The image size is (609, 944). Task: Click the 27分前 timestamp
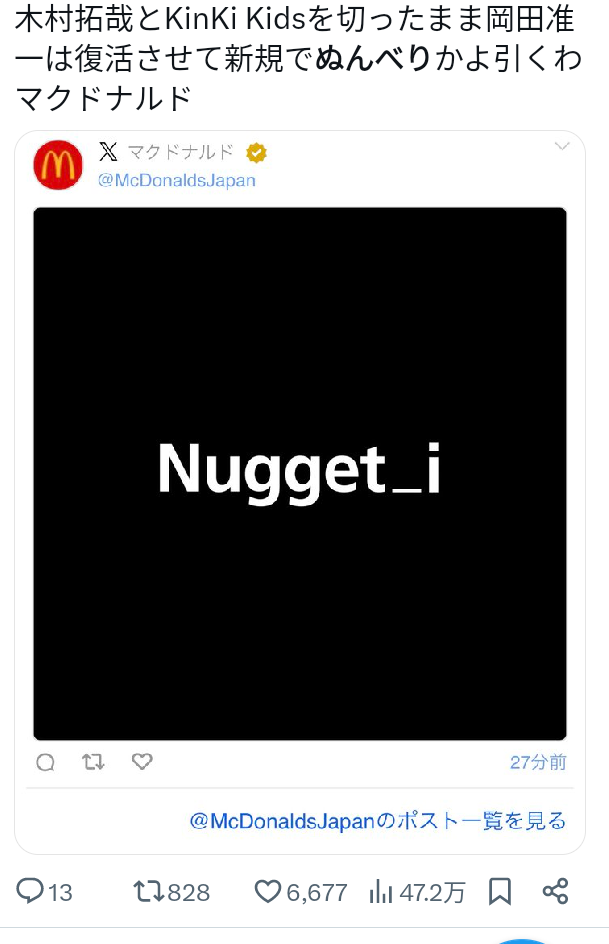[538, 762]
